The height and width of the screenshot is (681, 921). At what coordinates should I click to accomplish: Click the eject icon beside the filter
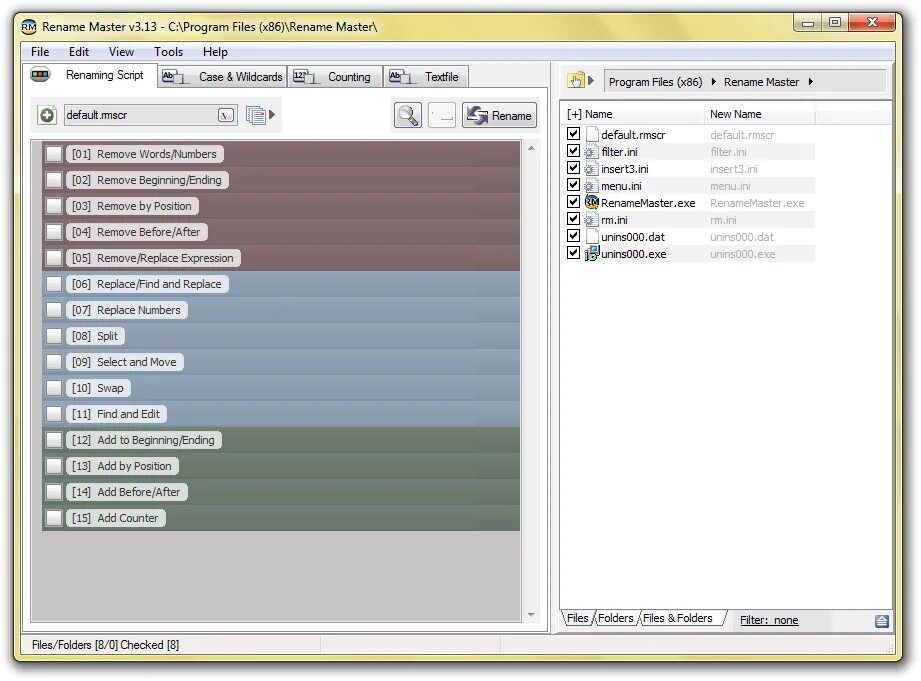(881, 621)
